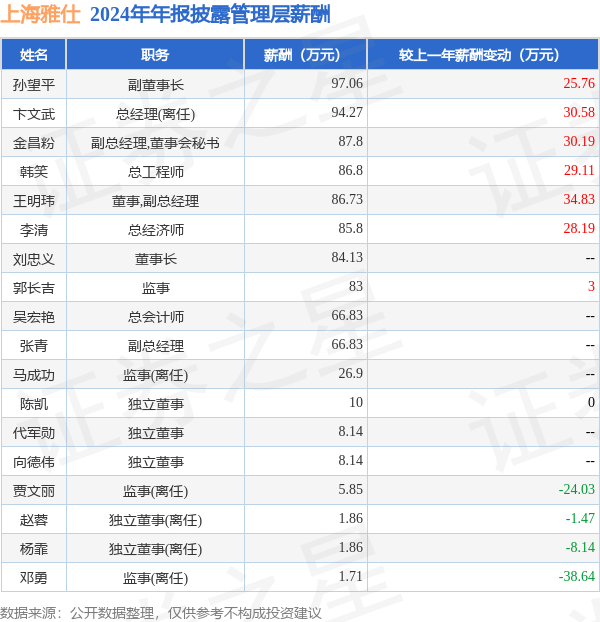Click the name 孙望平
Image resolution: width=600 pixels, height=622 pixels.
click(x=34, y=85)
